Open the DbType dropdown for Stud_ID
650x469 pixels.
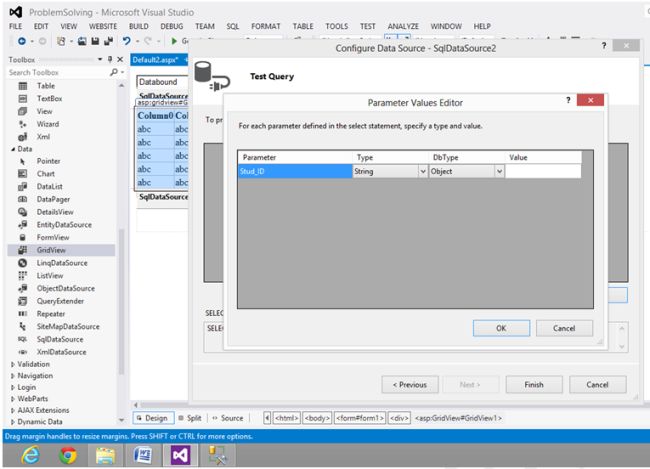(500, 171)
